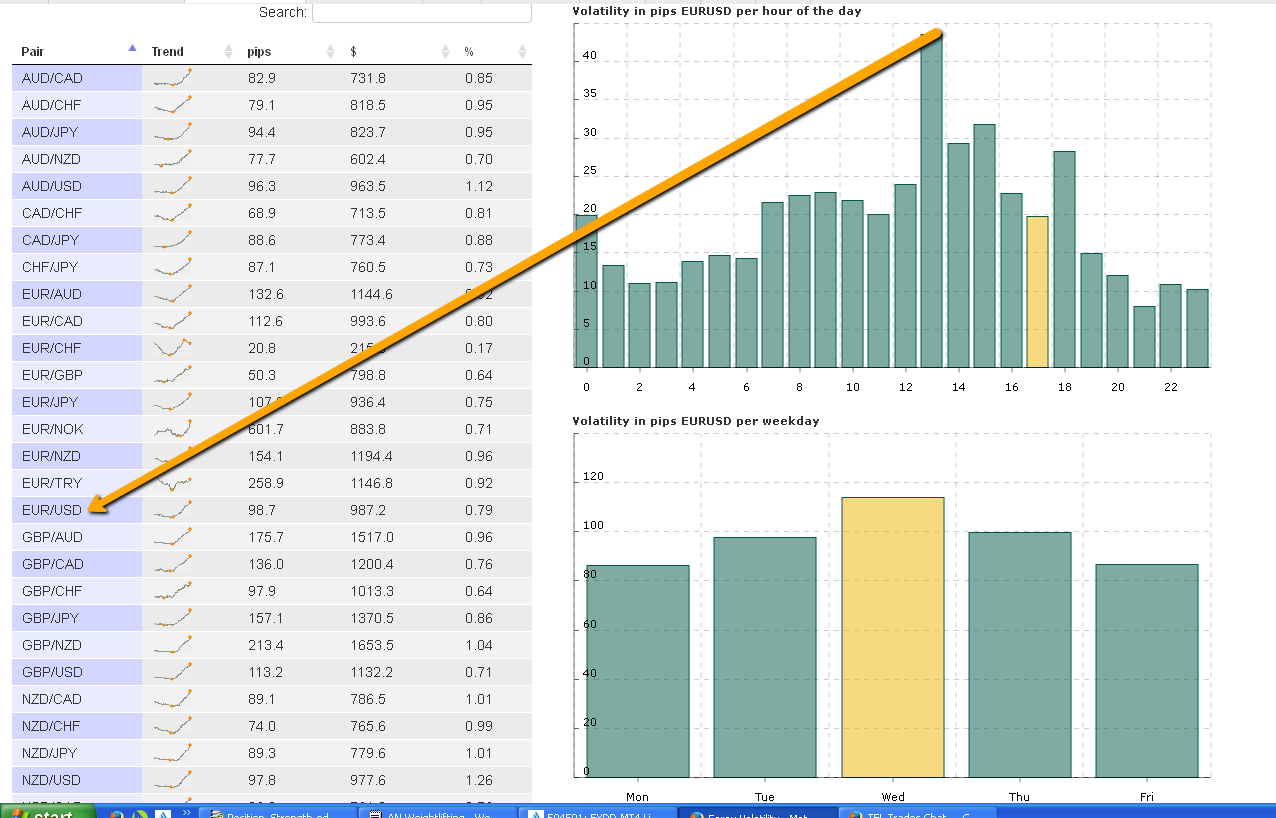Select the NZD/JPY pair
The height and width of the screenshot is (818, 1276).
(x=50, y=753)
